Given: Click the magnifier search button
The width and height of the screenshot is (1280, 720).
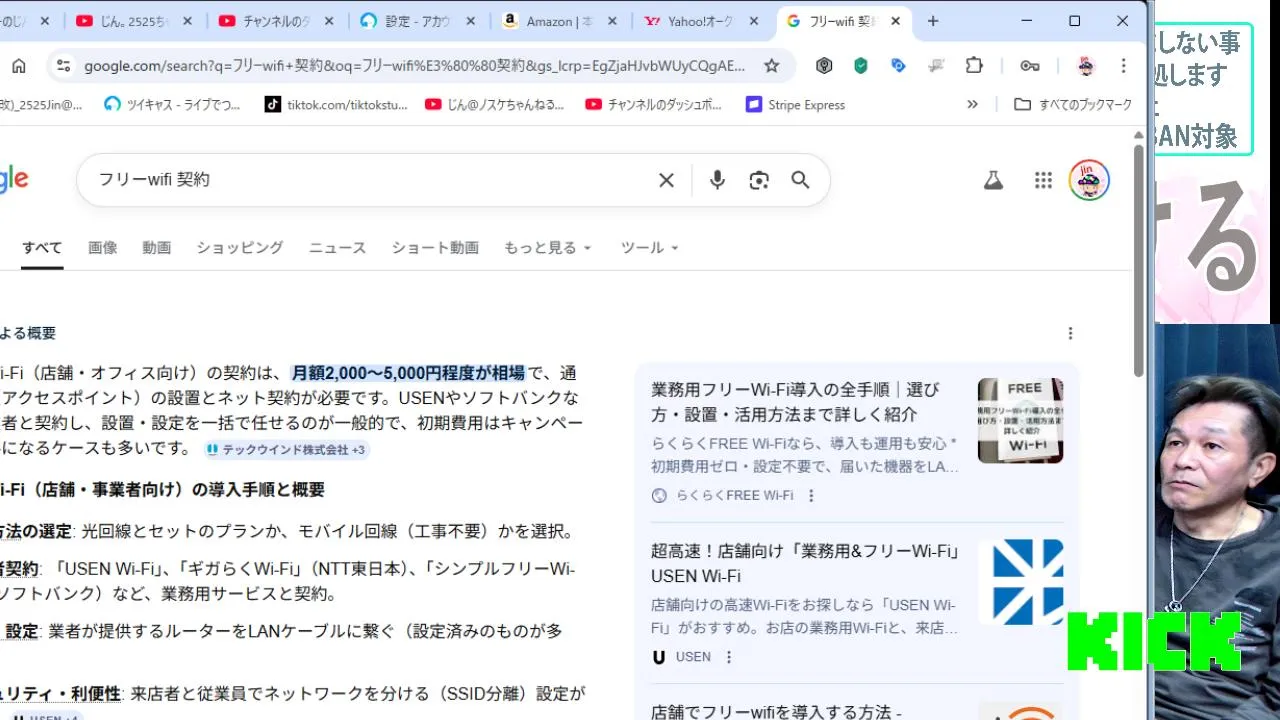Looking at the screenshot, I should 800,180.
